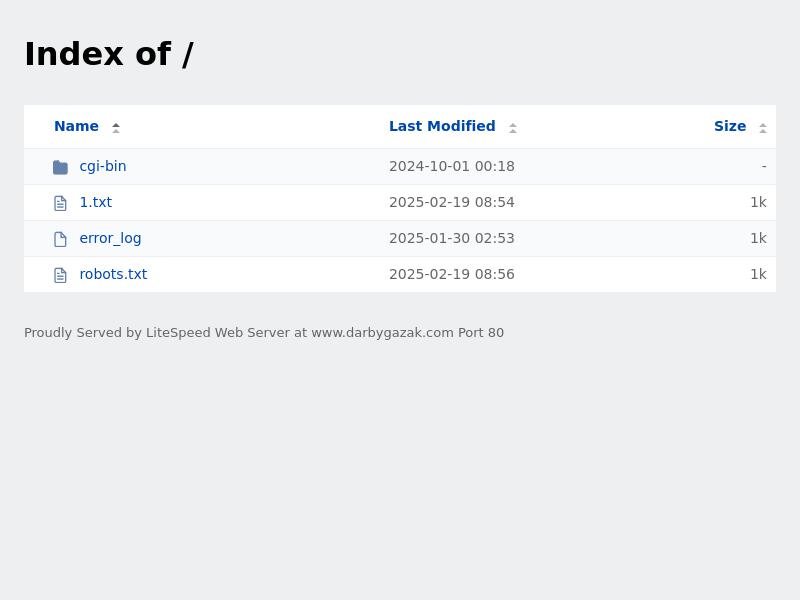Sort listing by Last Modified header
Screen dimensions: 800x600
[442, 126]
